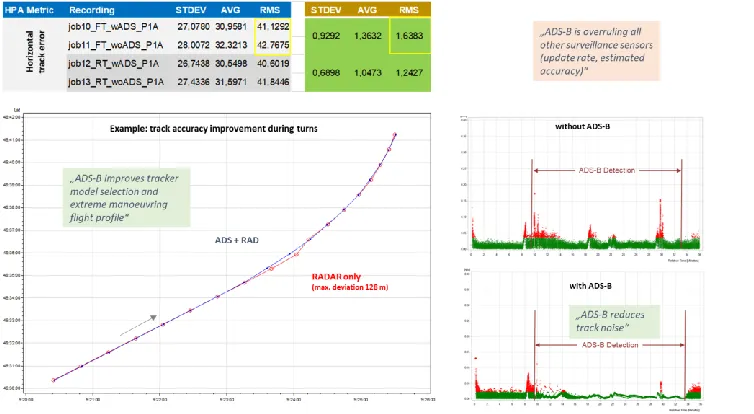Click the RMS value "41,8446"
Screen dimensions: 754x414
coord(273,82)
